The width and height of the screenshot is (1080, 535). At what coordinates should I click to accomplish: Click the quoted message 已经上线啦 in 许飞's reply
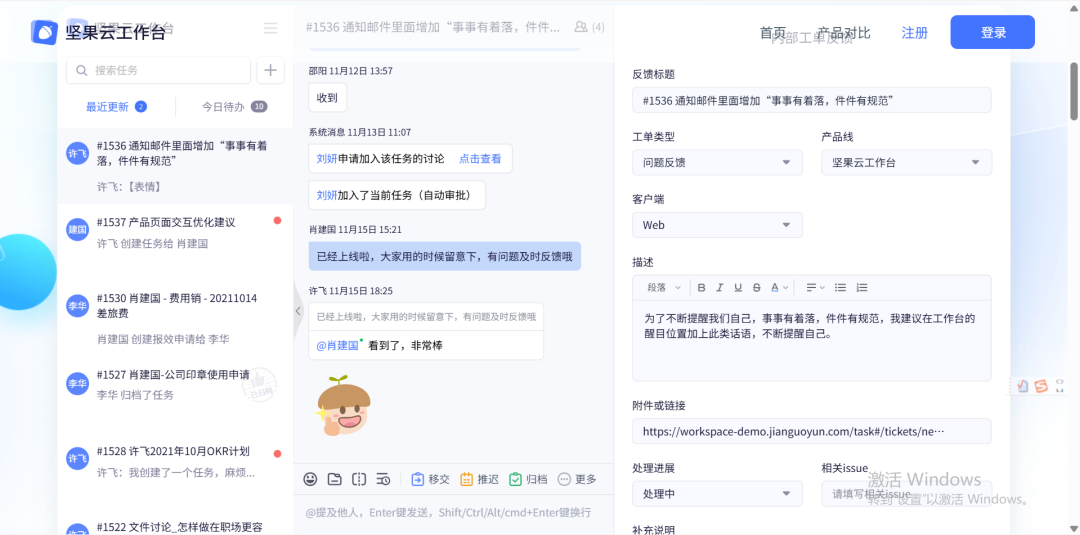[426, 317]
